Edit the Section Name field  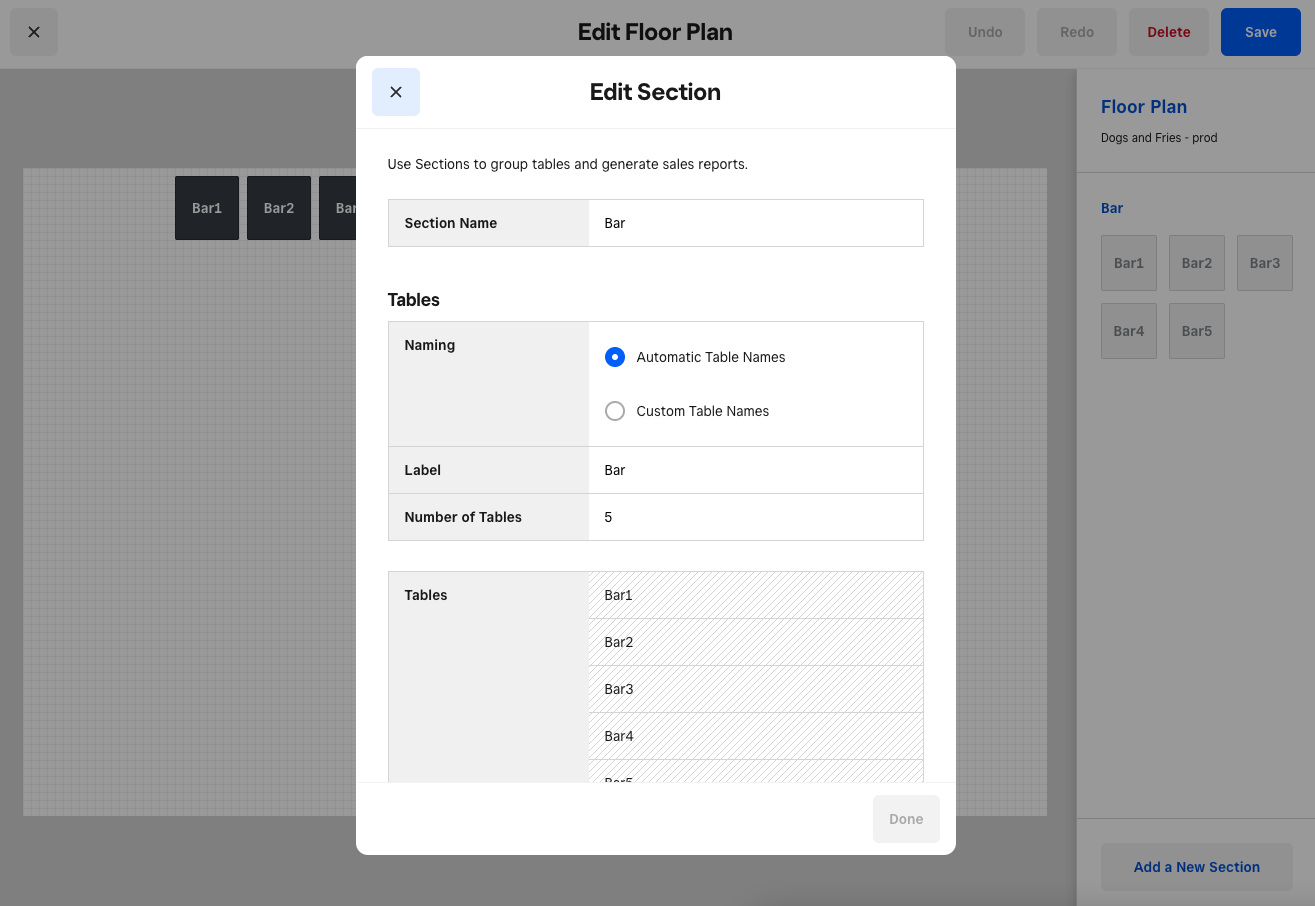point(756,223)
